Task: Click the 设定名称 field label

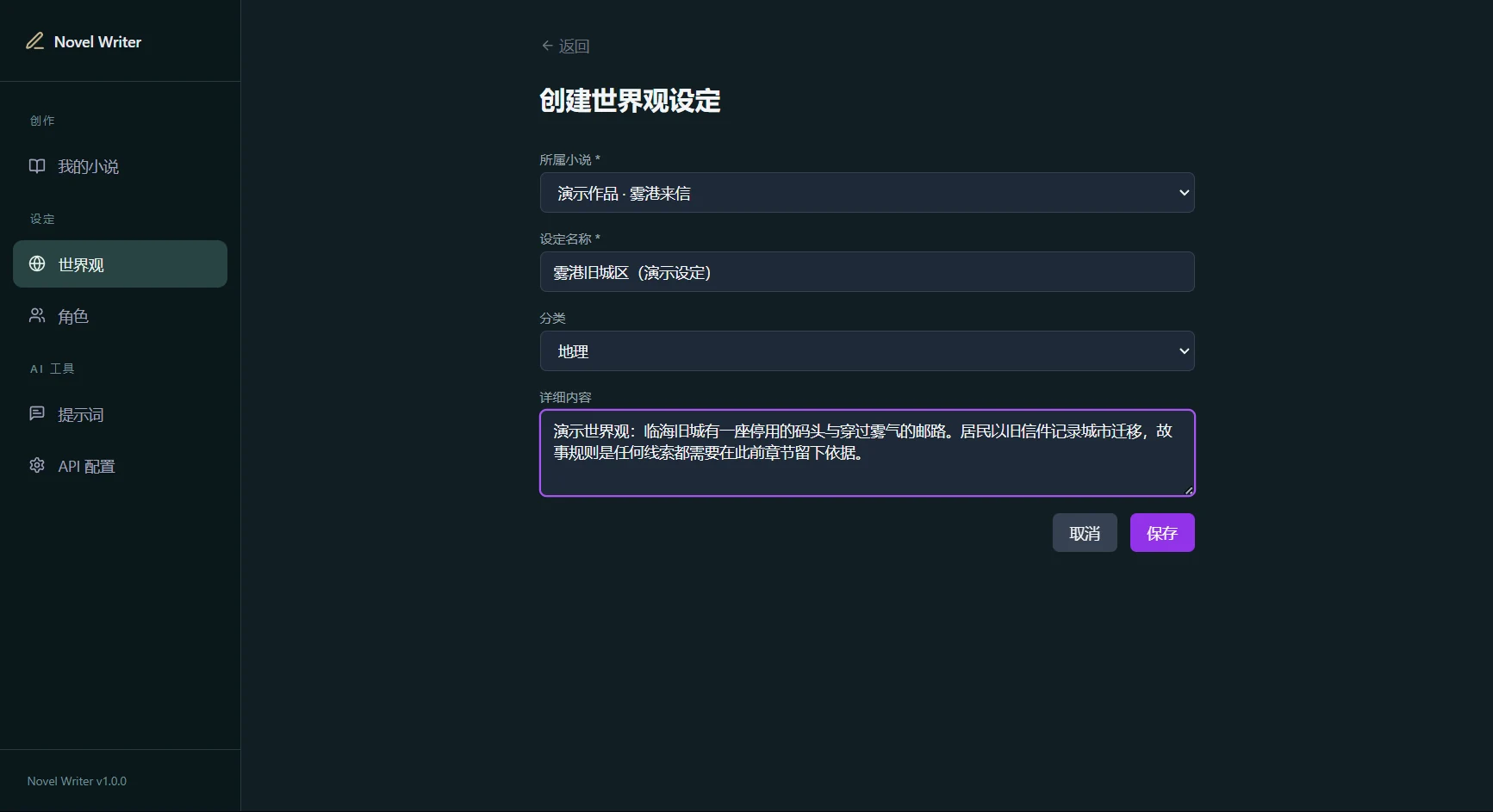Action: [569, 239]
